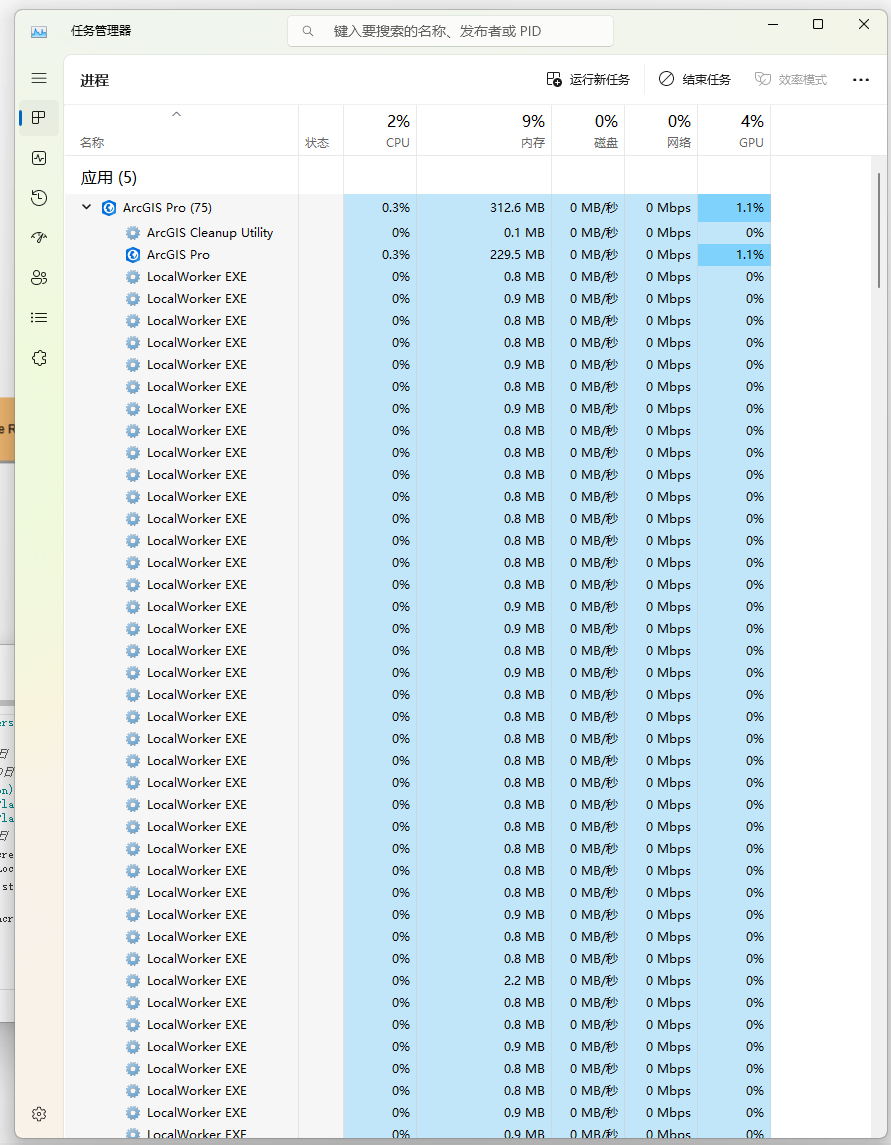Select the 应用 (5) group heading
The width and height of the screenshot is (891, 1145).
[109, 178]
